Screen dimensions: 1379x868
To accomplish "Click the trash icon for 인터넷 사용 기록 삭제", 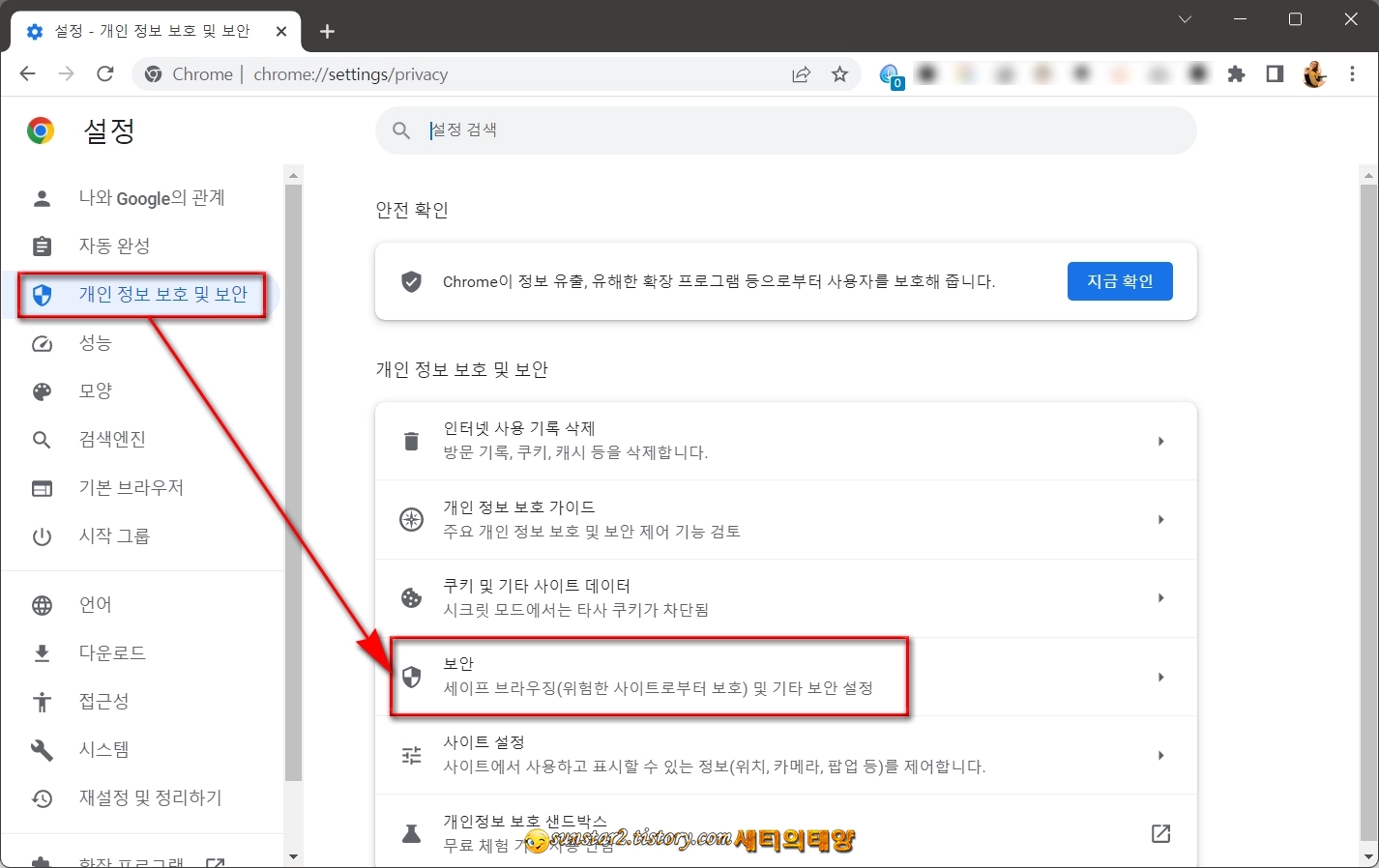I will pyautogui.click(x=411, y=440).
